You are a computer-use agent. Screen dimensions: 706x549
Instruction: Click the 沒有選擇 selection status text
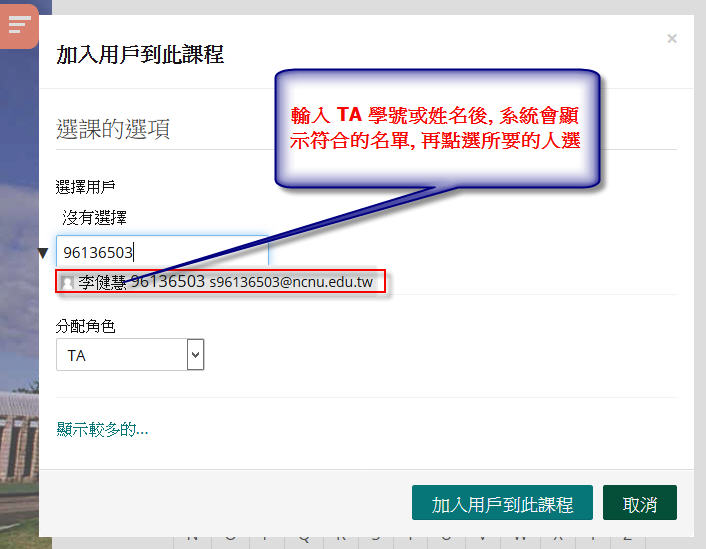coord(94,217)
